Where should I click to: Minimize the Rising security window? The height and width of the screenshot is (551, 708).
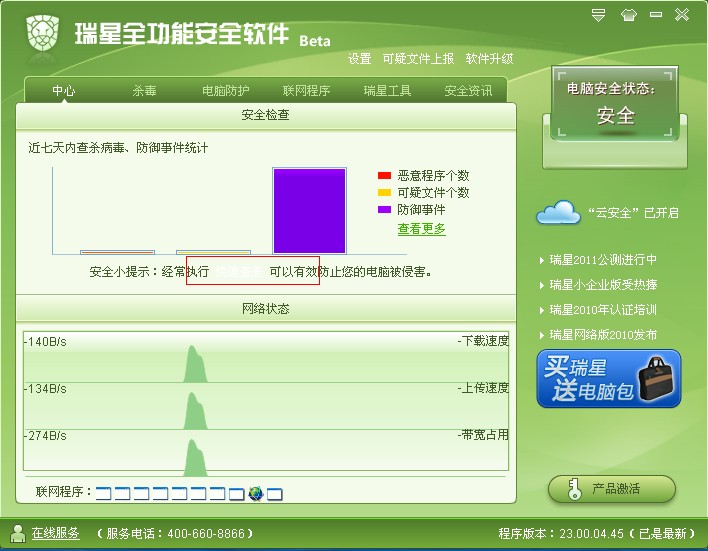coord(656,15)
